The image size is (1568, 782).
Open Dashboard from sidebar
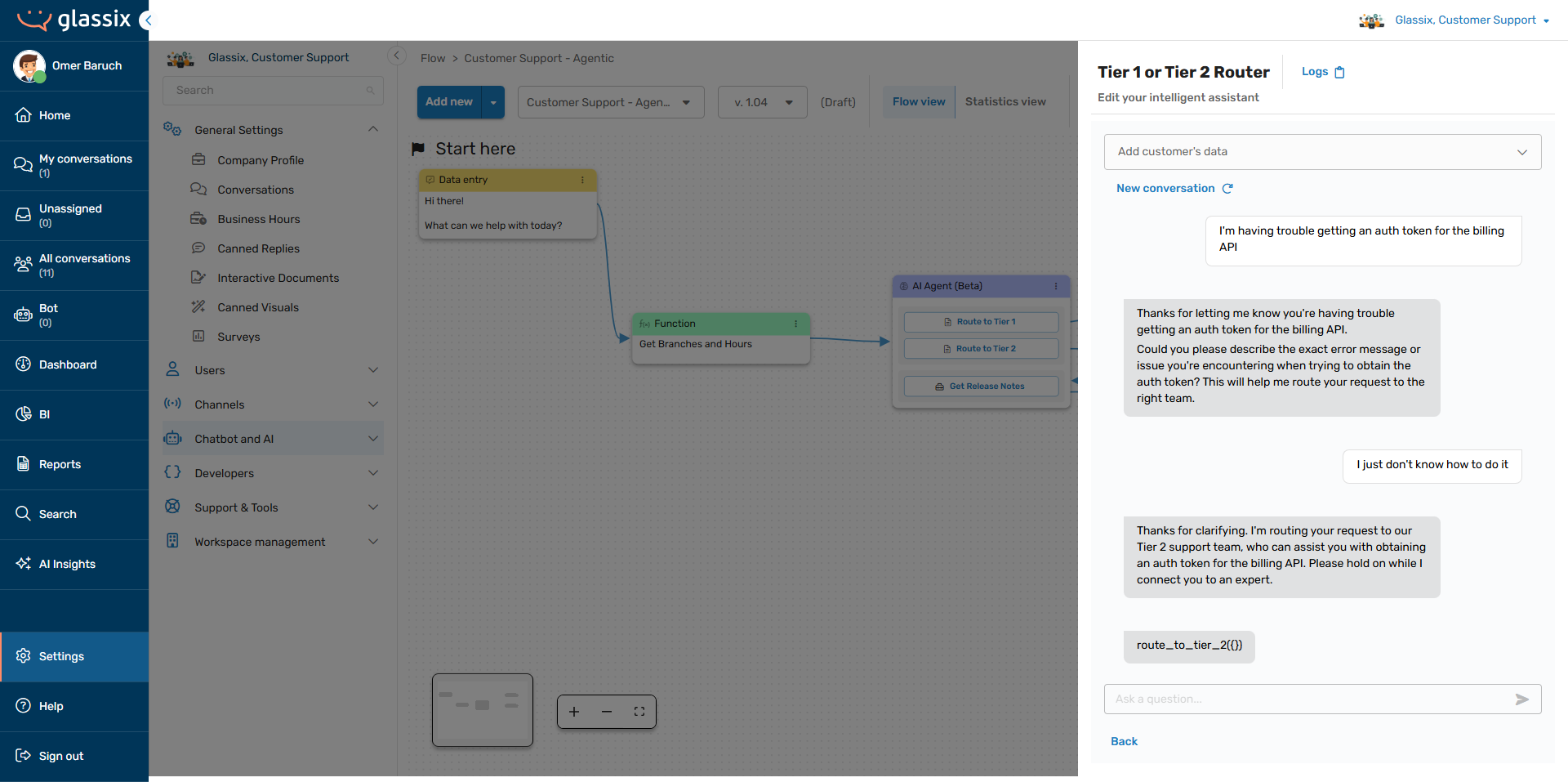(x=74, y=364)
